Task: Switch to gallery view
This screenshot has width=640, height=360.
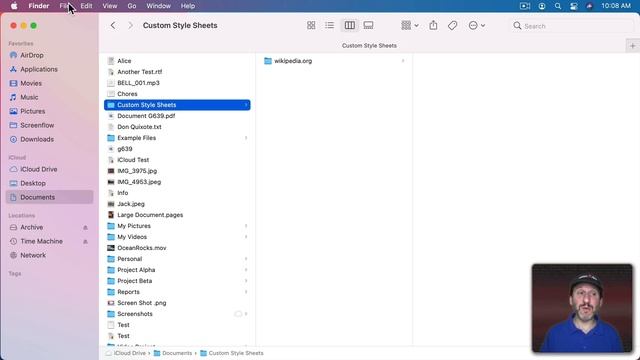Action: [368, 25]
